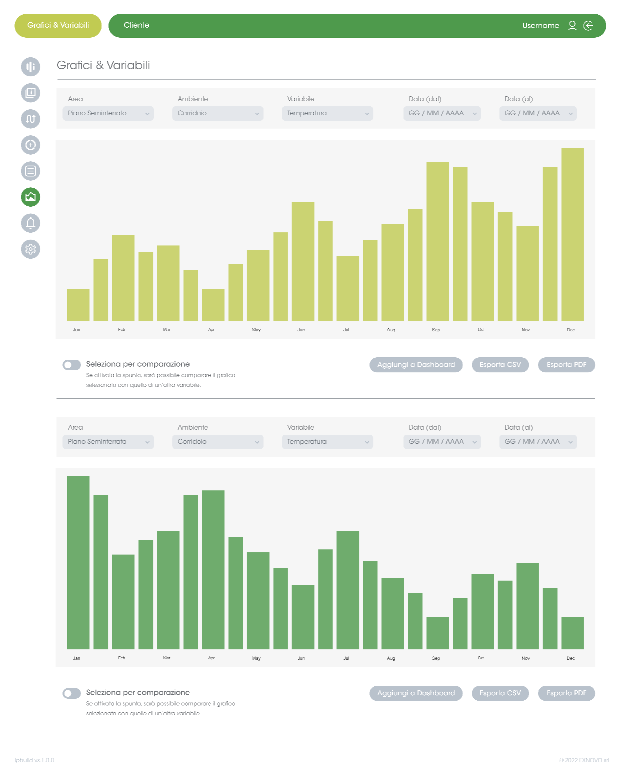Expand Area dropdown in the top filter row
624x773 pixels.
click(109, 114)
